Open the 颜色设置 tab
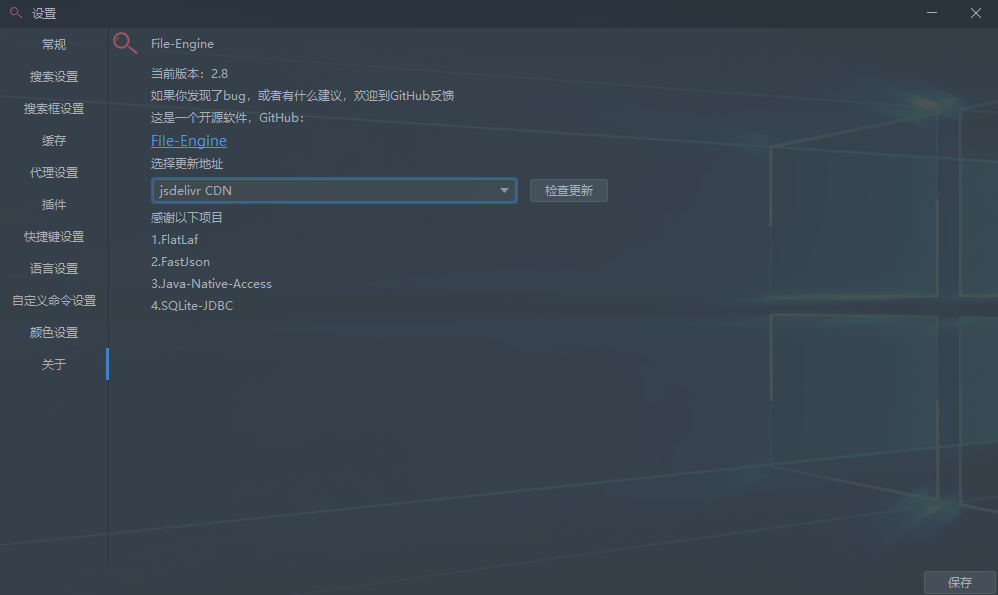Viewport: 998px width, 595px height. click(x=53, y=332)
